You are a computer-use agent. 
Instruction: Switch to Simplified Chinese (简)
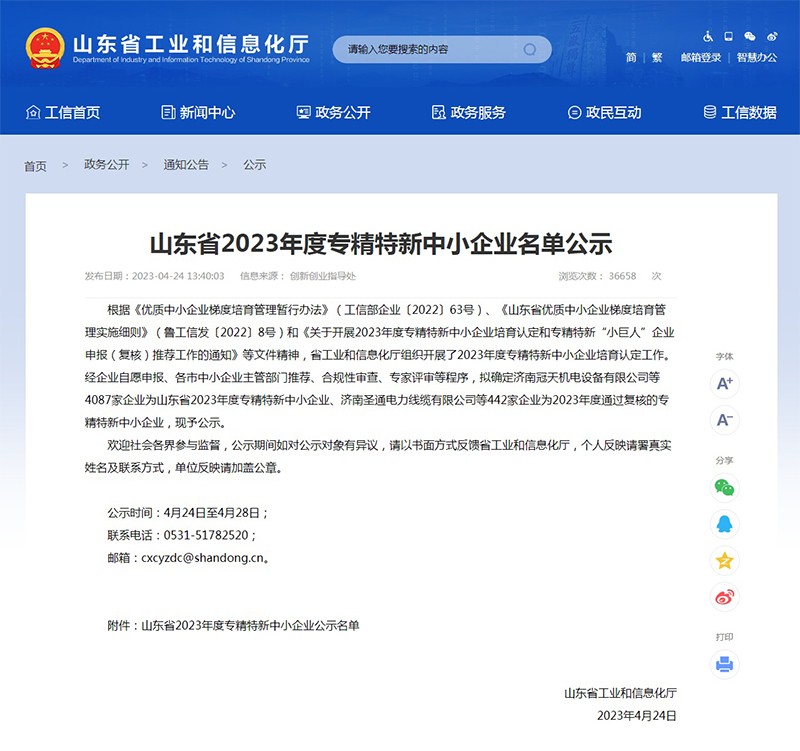click(x=631, y=58)
